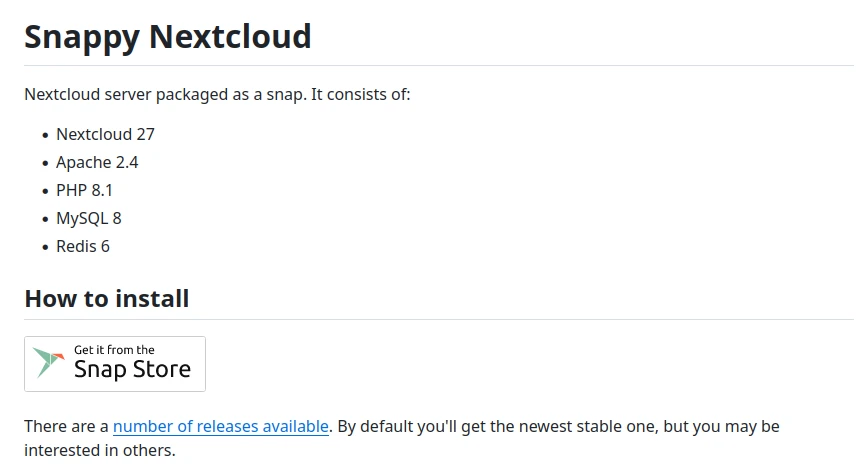Click the "How to install" heading
Image resolution: width=865 pixels, height=475 pixels.
[x=107, y=298]
